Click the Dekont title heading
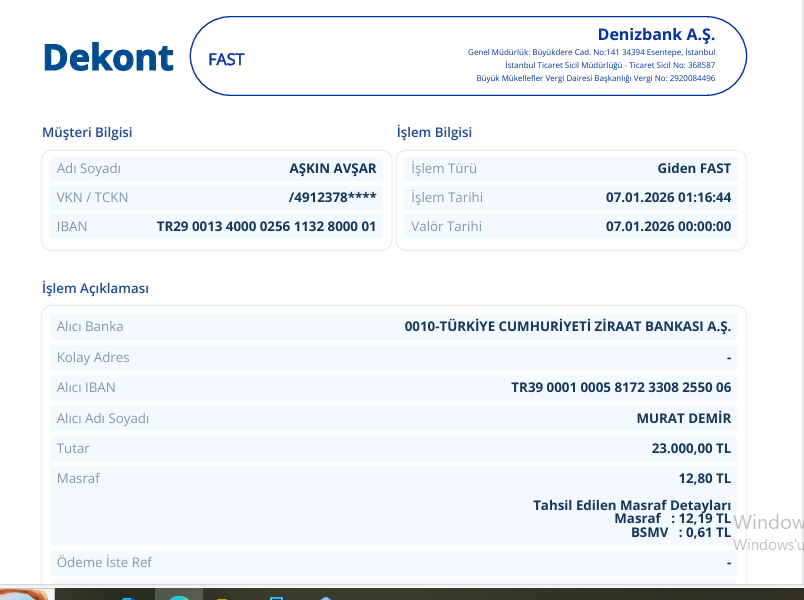 pyautogui.click(x=109, y=57)
